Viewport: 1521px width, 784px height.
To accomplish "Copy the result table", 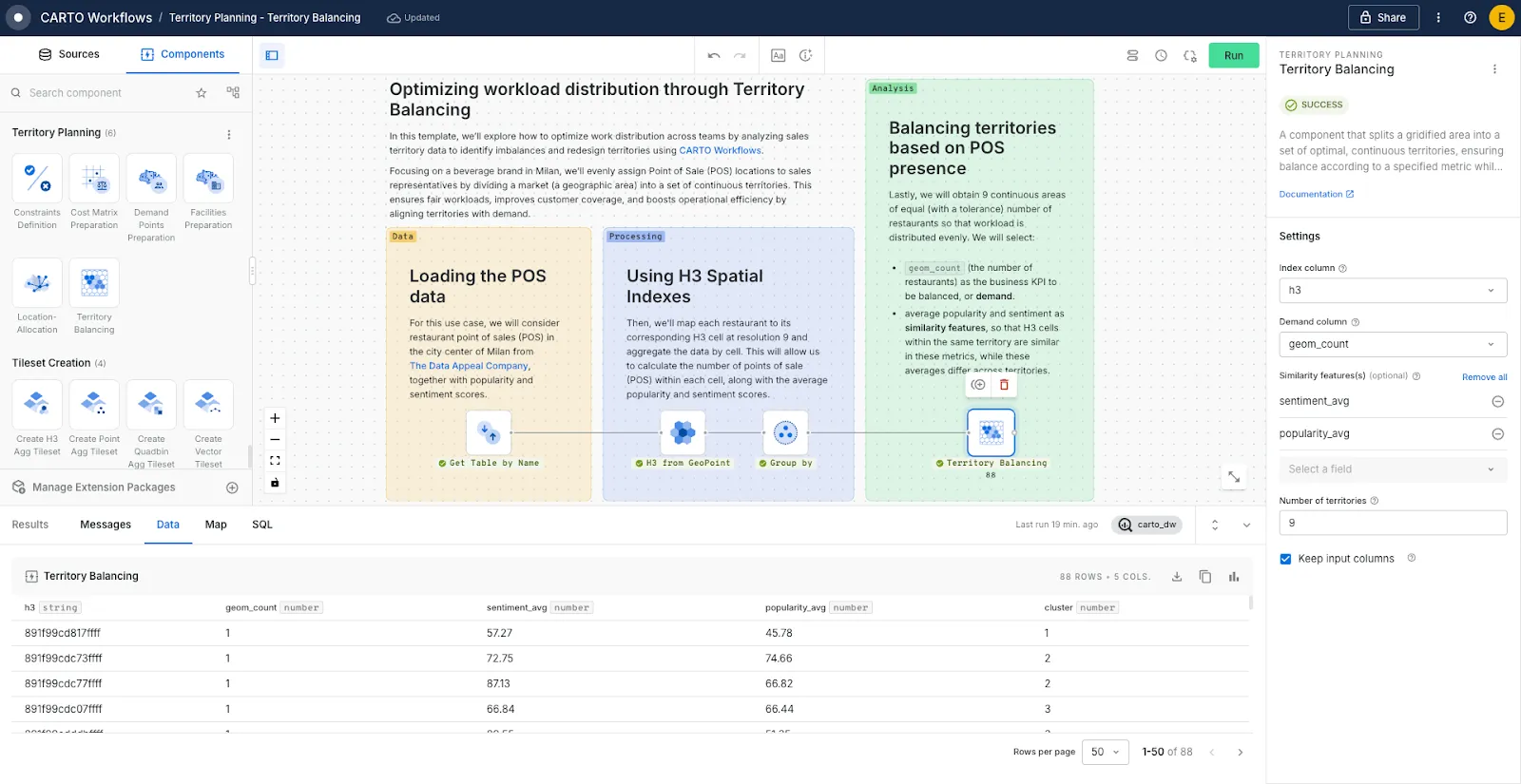I will coord(1205,577).
